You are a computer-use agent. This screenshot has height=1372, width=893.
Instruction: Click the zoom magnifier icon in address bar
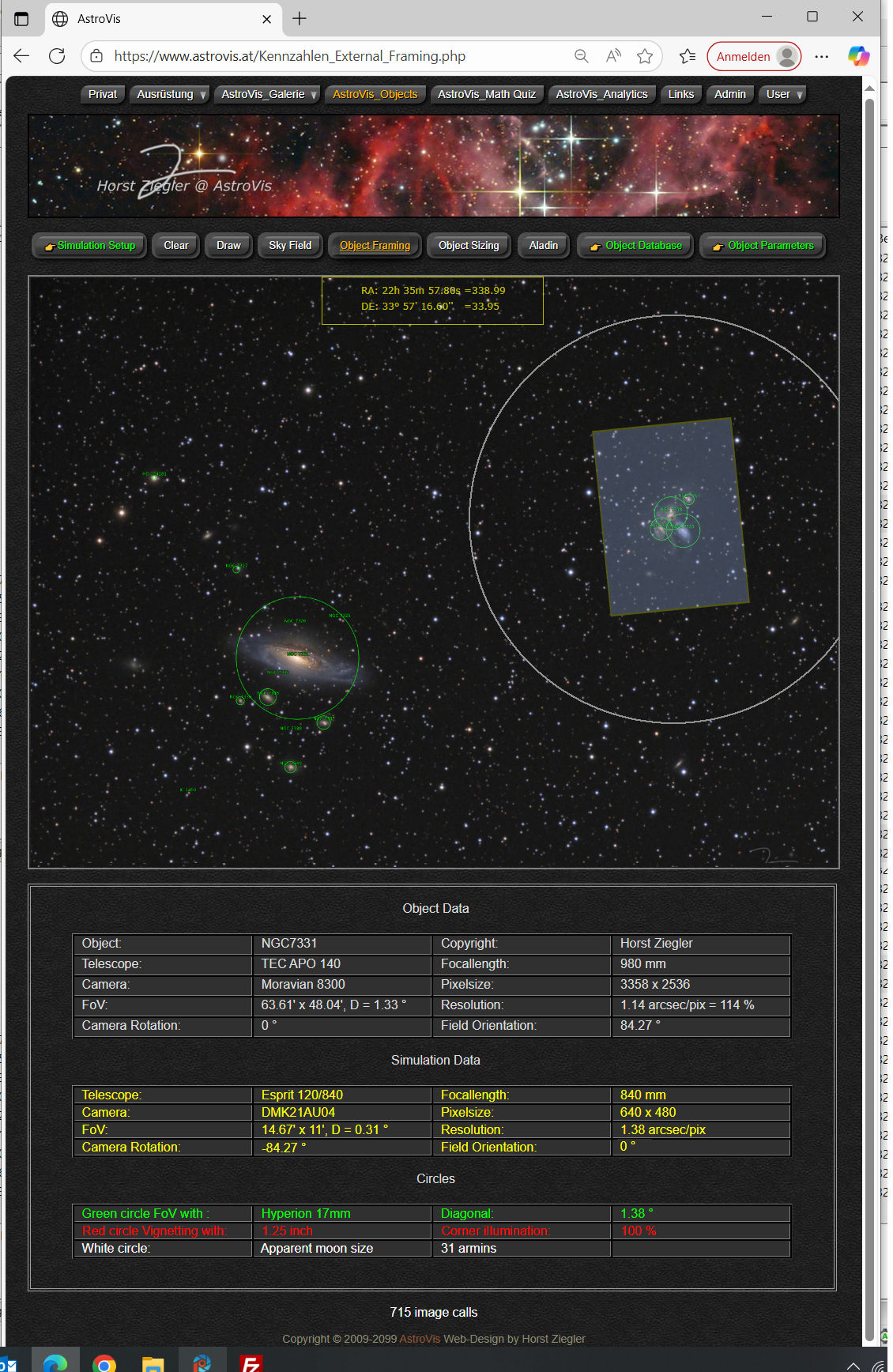[581, 56]
